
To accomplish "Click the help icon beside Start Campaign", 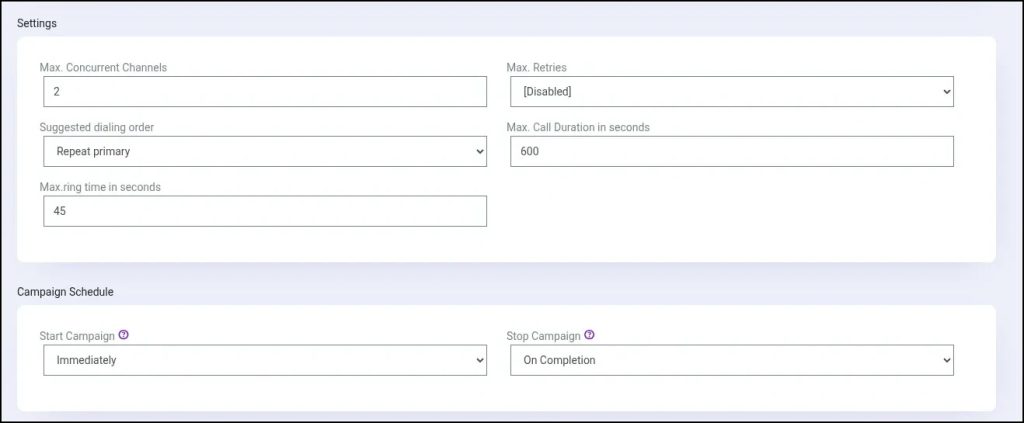I will pyautogui.click(x=124, y=336).
